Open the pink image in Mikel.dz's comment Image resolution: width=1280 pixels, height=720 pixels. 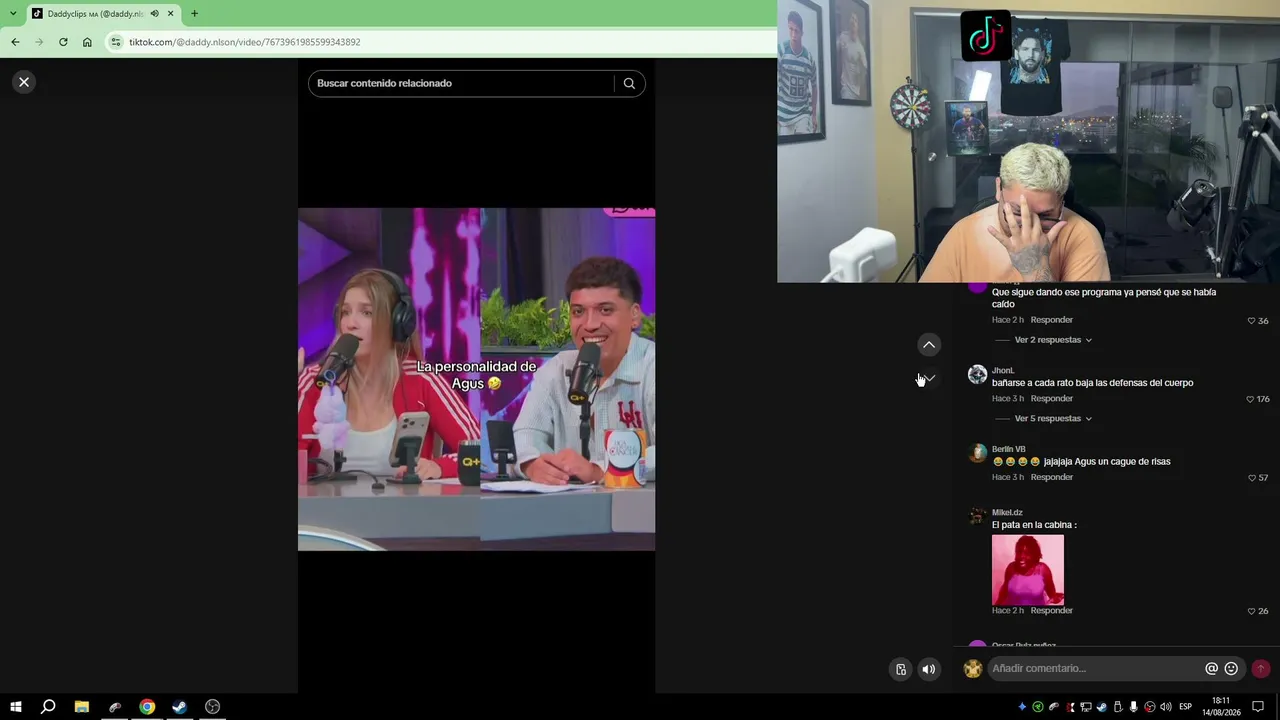tap(1028, 569)
